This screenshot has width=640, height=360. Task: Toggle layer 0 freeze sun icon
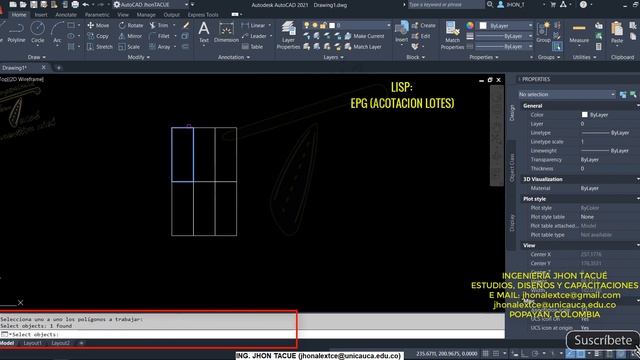tap(315, 25)
